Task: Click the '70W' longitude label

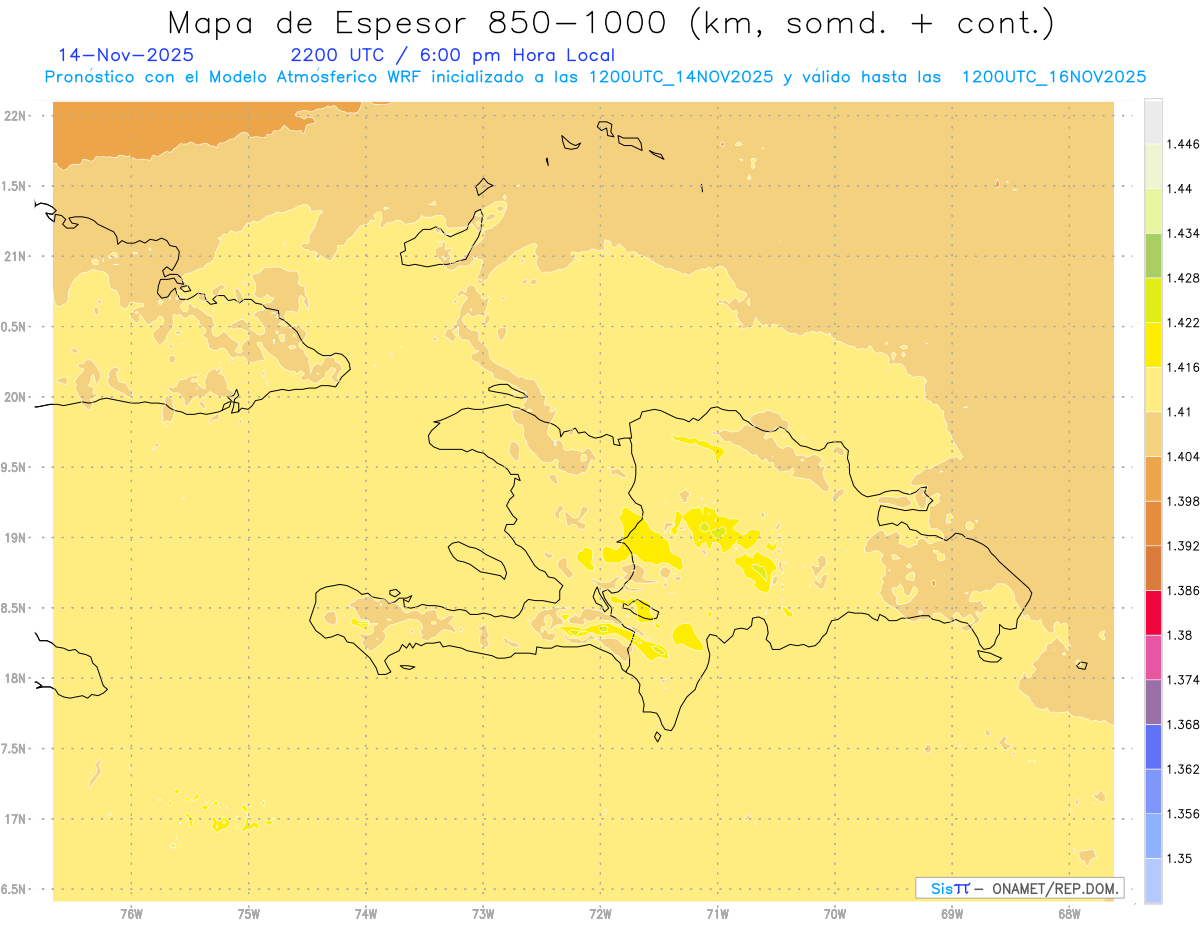Action: [835, 914]
